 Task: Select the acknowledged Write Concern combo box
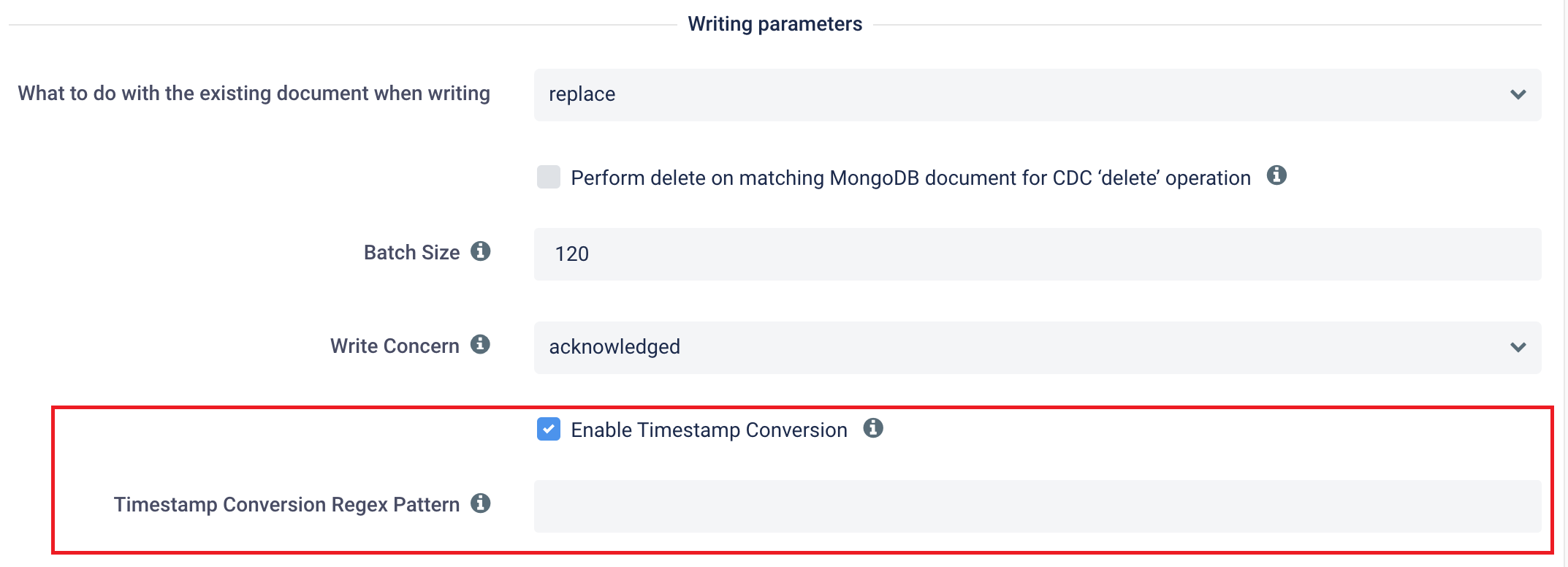click(1038, 348)
